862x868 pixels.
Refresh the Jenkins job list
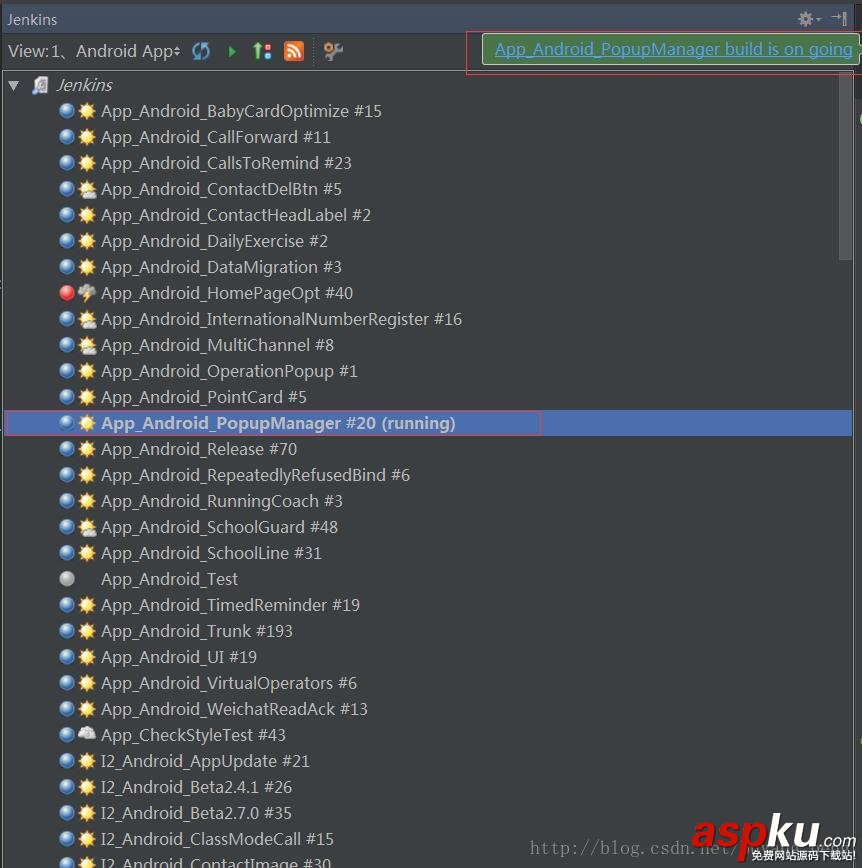click(201, 51)
